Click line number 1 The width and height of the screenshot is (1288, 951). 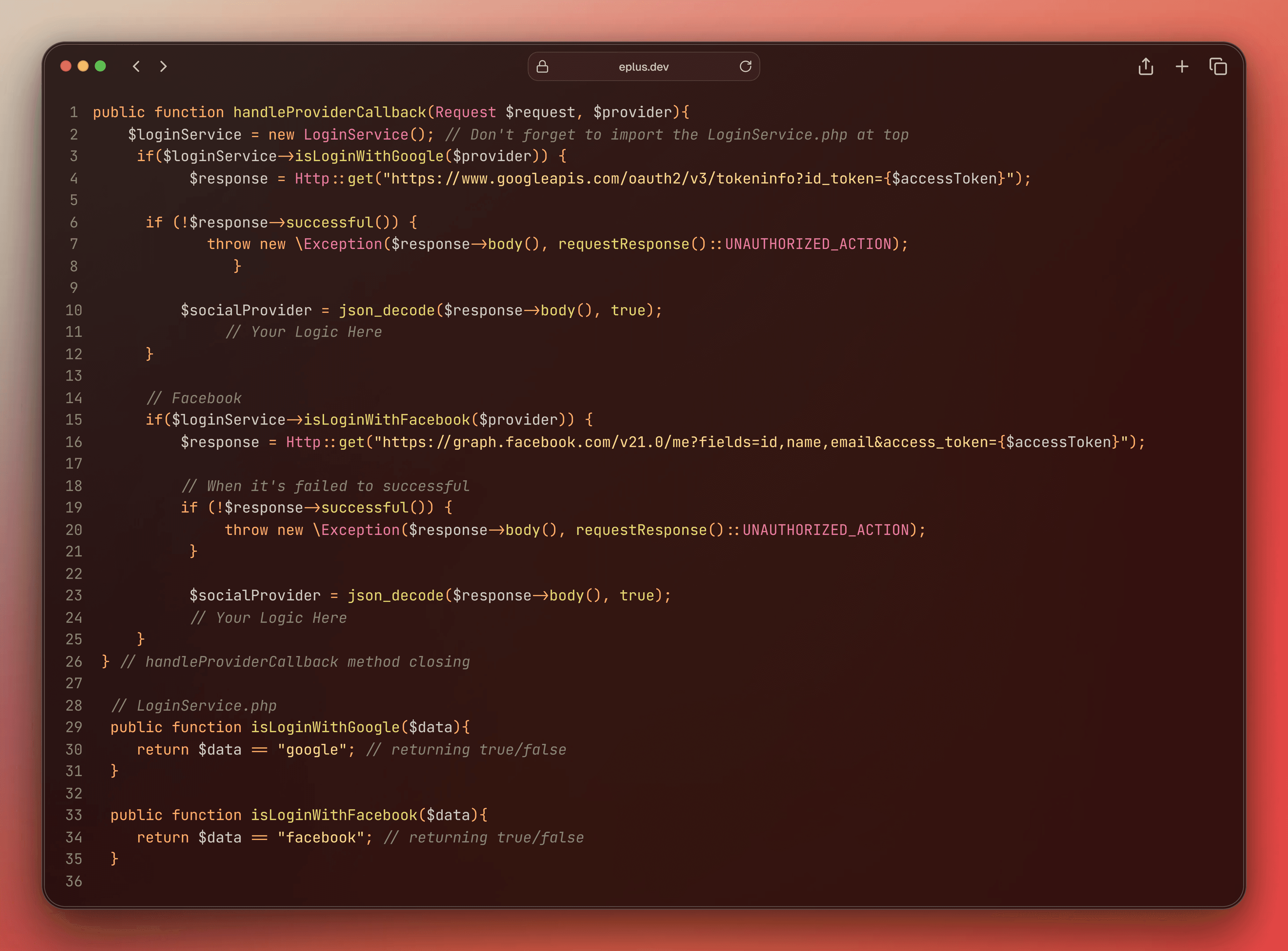pyautogui.click(x=74, y=112)
